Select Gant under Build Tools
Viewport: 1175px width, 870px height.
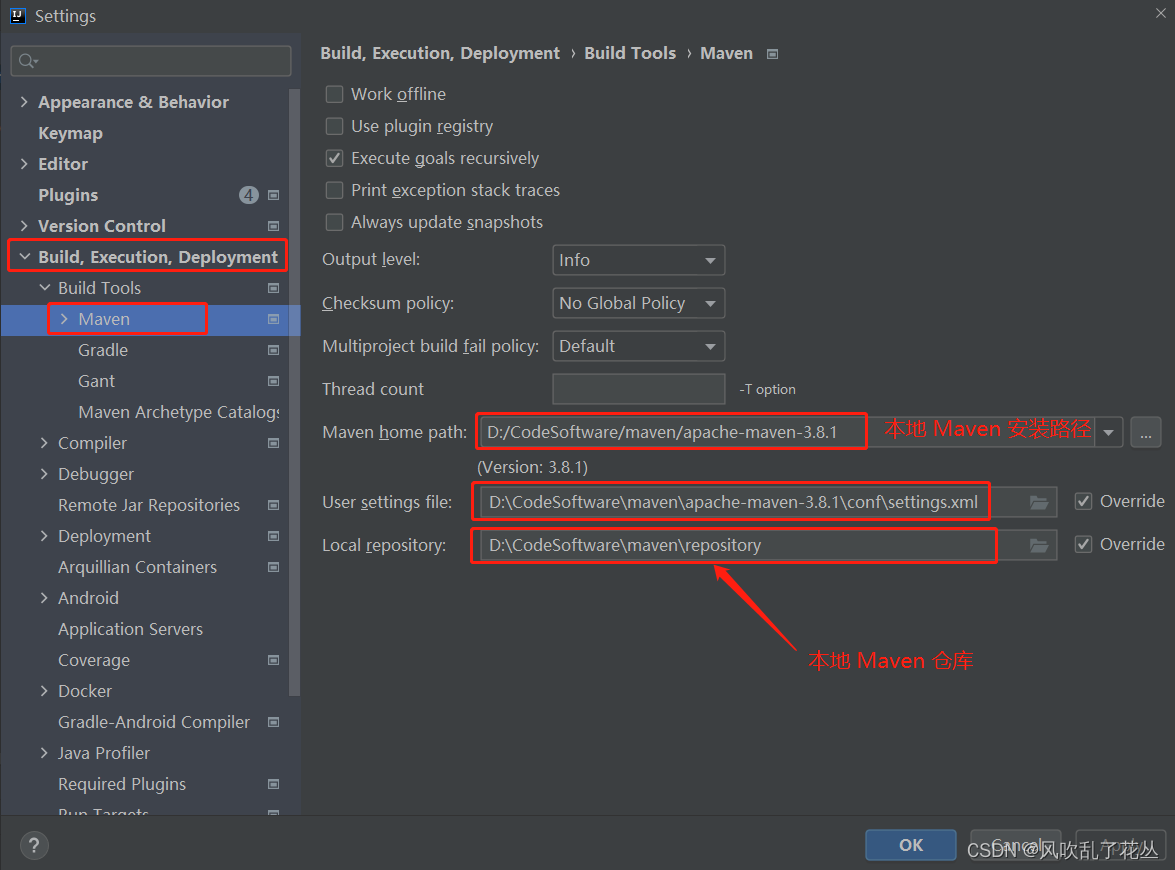pyautogui.click(x=97, y=381)
